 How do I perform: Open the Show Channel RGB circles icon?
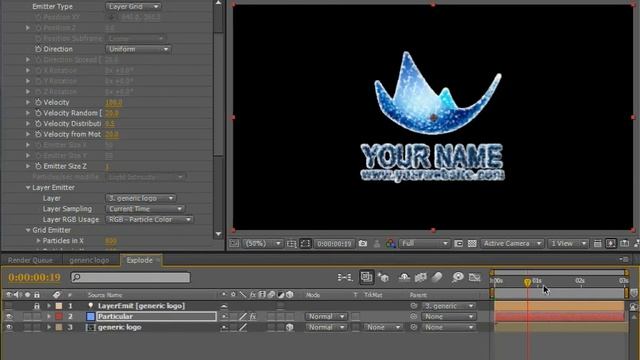tap(391, 244)
